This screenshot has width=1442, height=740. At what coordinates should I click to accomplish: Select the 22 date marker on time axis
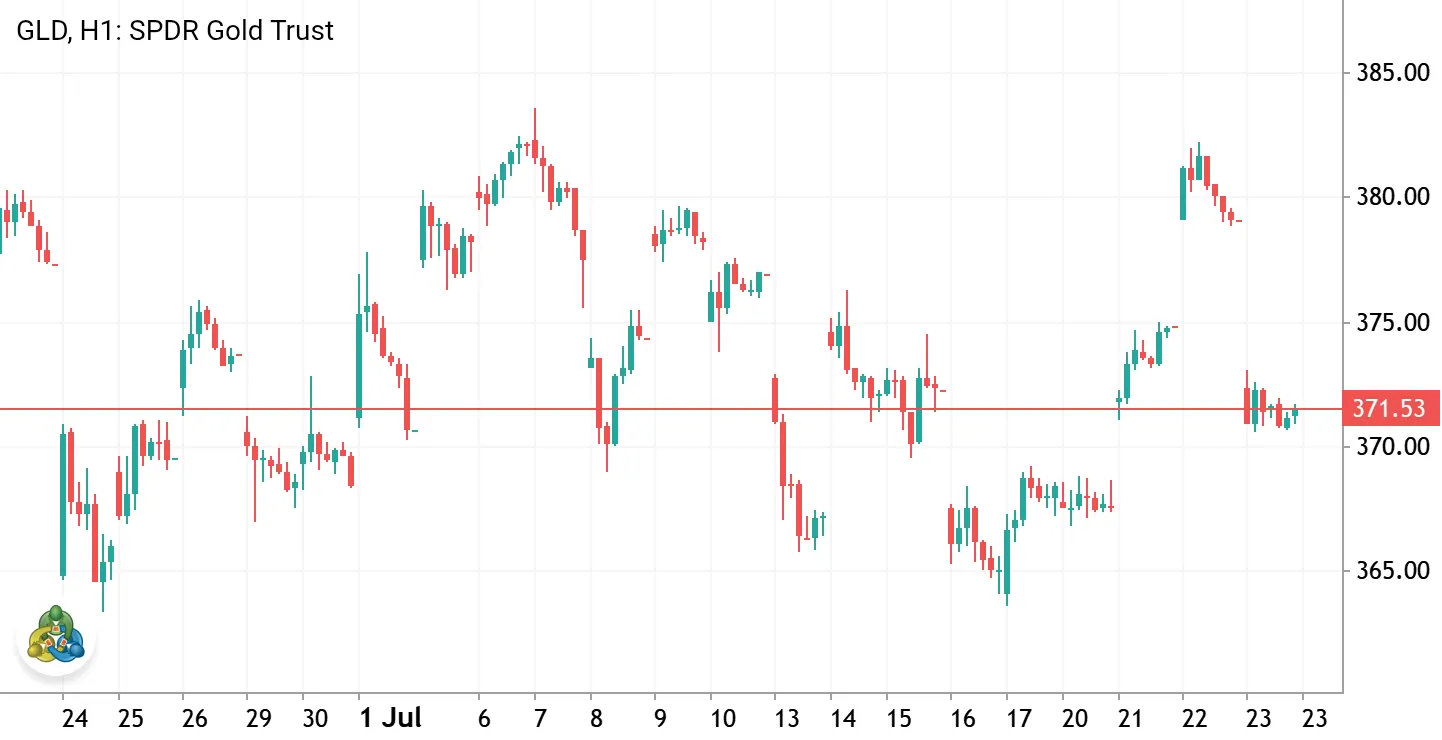point(1195,718)
